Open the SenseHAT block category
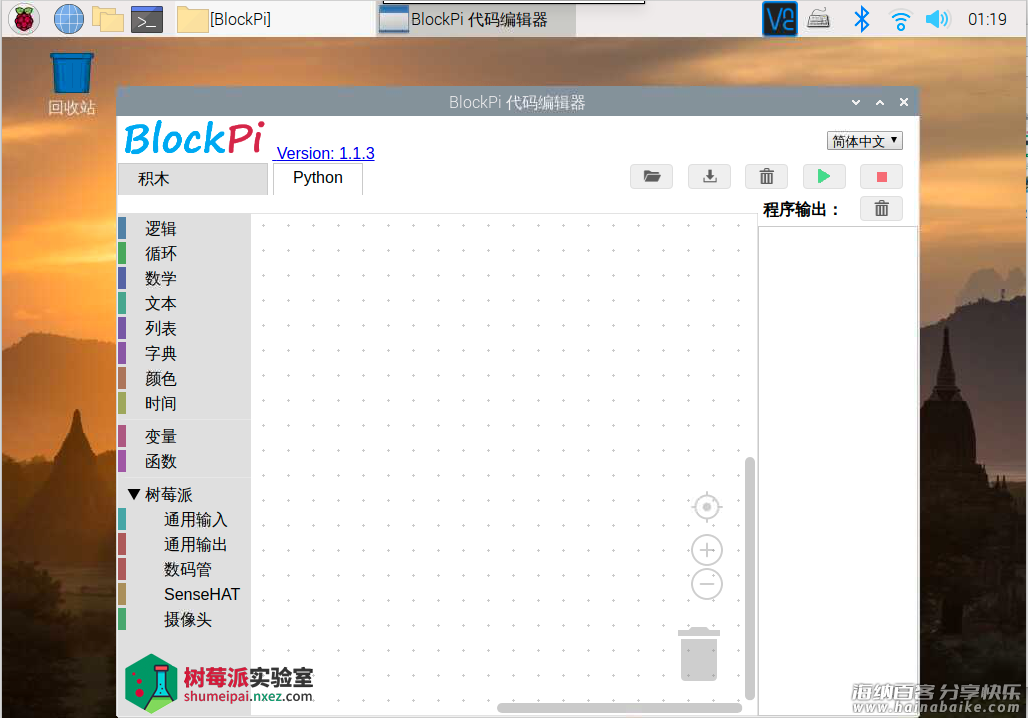Screen dimensions: 1028x718 tap(202, 594)
